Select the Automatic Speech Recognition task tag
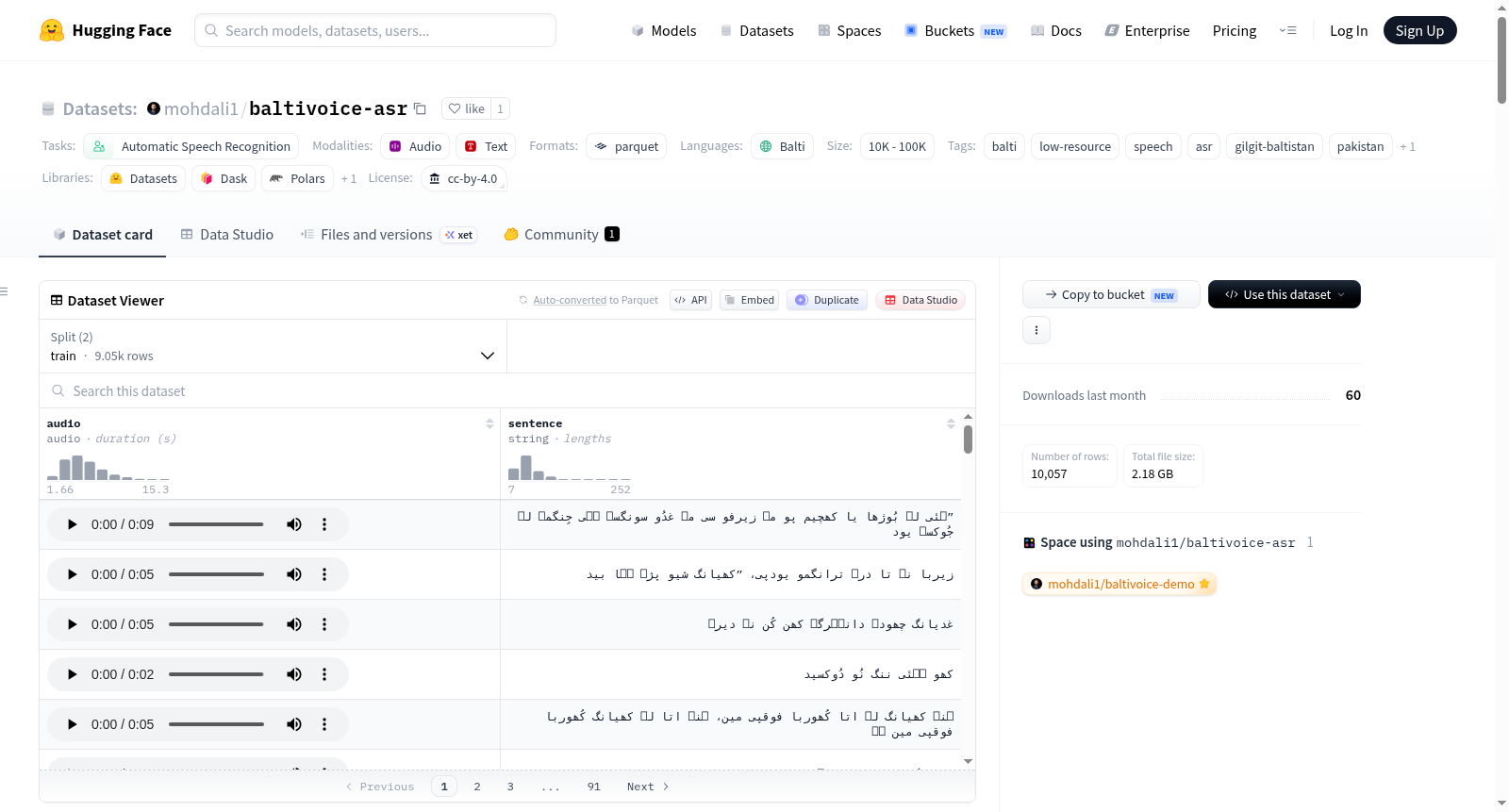 coord(191,146)
